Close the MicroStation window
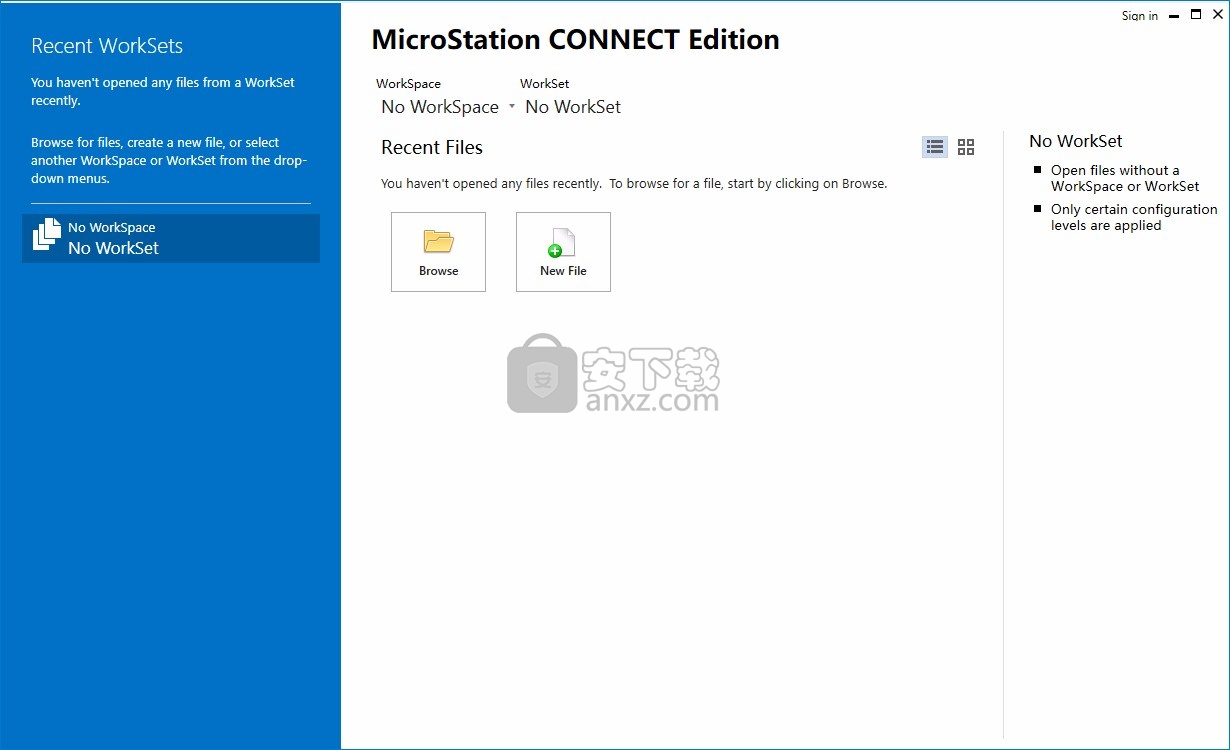Screen dimensions: 1230x750 [x=1218, y=15]
